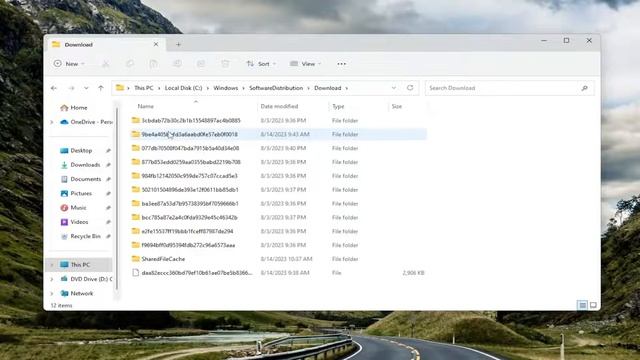This screenshot has height=360, width=640.
Task: Open the See more ellipsis menu
Action: point(342,64)
